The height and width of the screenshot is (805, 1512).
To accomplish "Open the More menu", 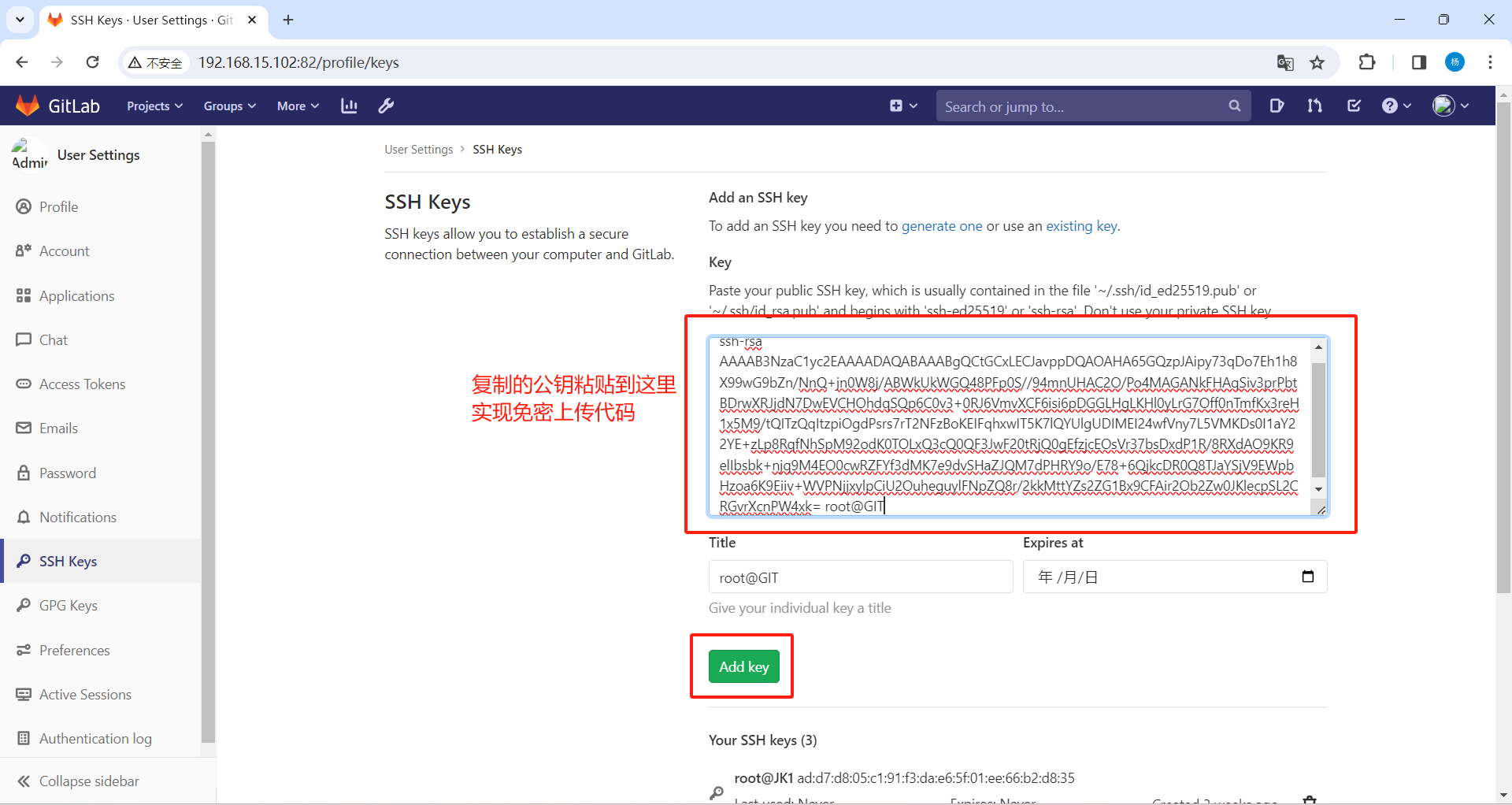I will tap(297, 106).
